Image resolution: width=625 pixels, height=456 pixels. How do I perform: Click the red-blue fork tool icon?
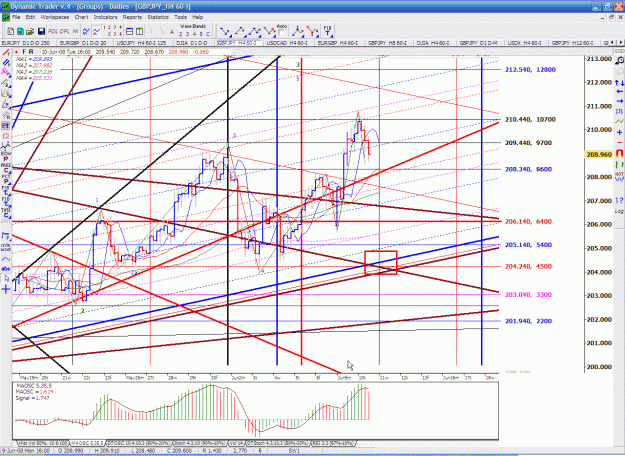(313, 31)
